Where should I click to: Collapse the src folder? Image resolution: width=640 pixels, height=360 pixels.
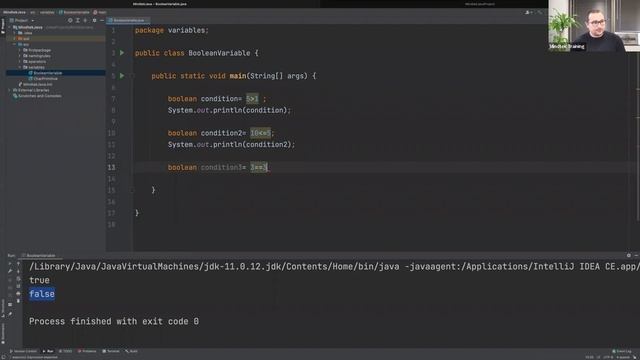point(15,44)
